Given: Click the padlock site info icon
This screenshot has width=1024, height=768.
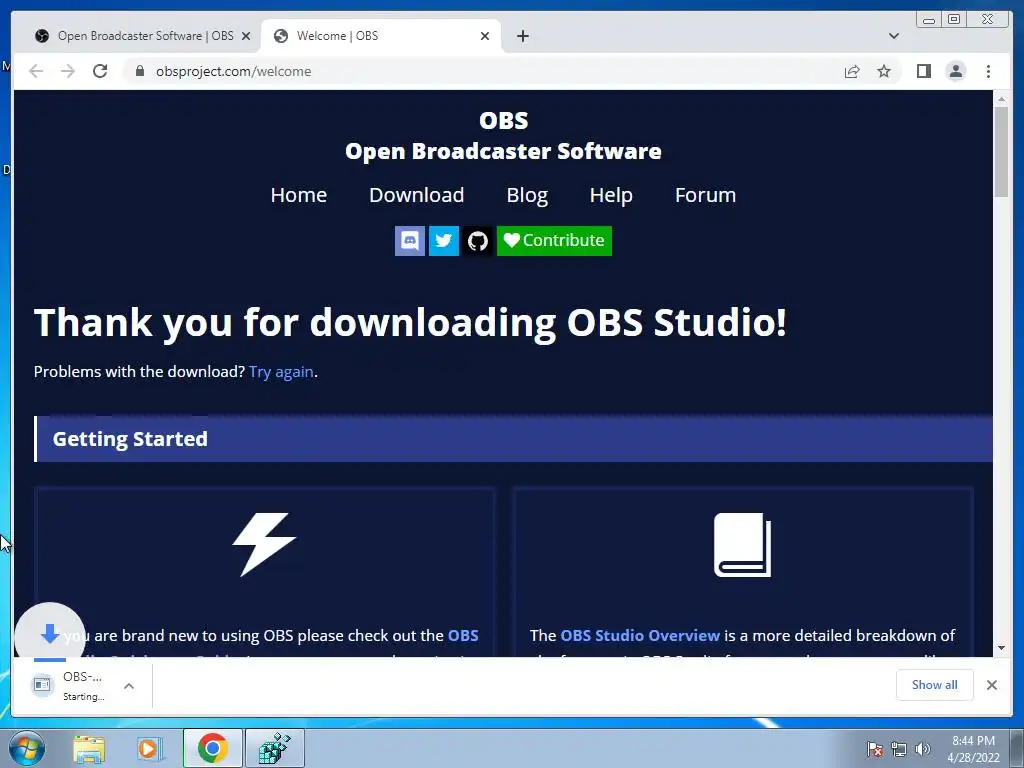Looking at the screenshot, I should 139,71.
